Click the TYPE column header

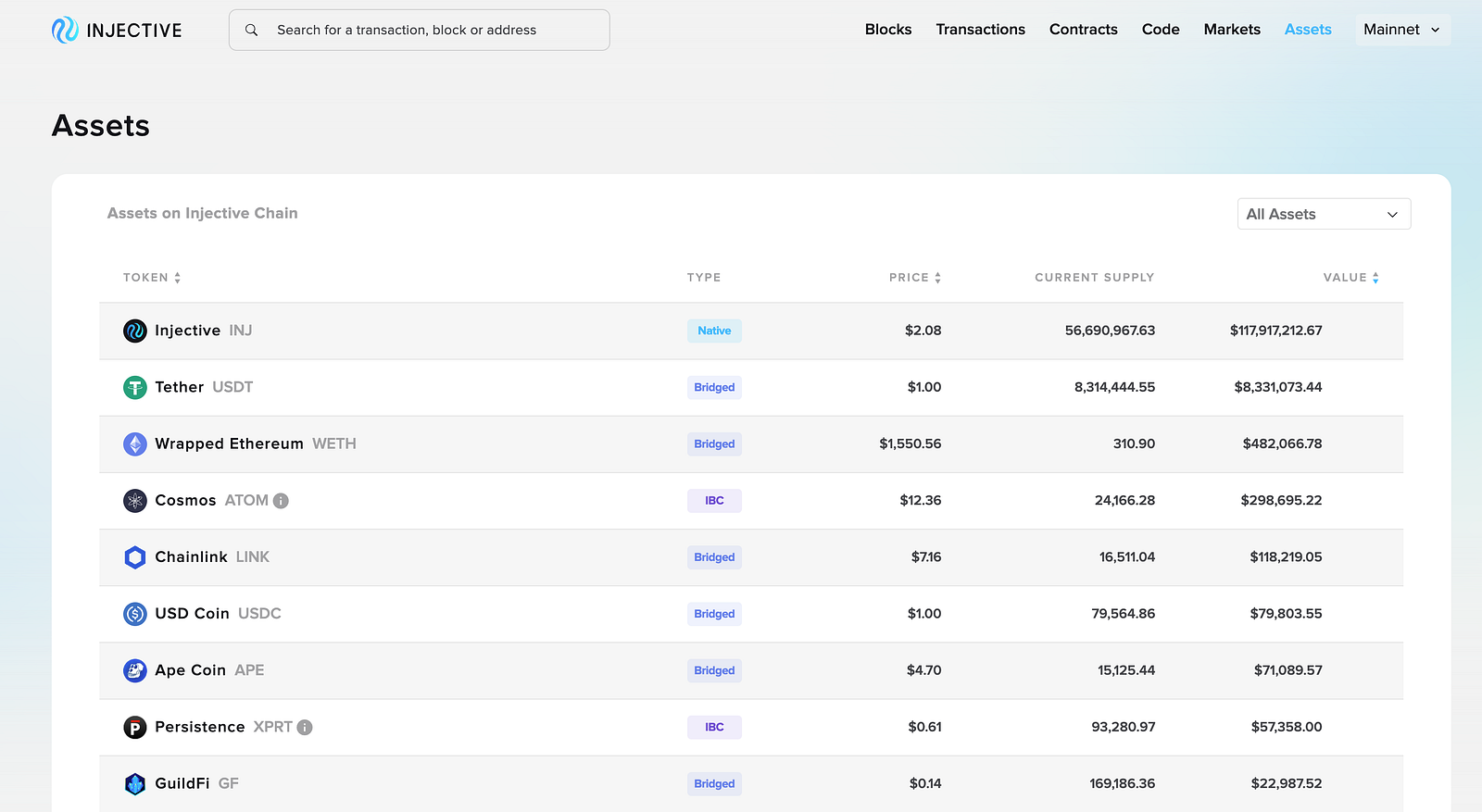click(x=704, y=278)
